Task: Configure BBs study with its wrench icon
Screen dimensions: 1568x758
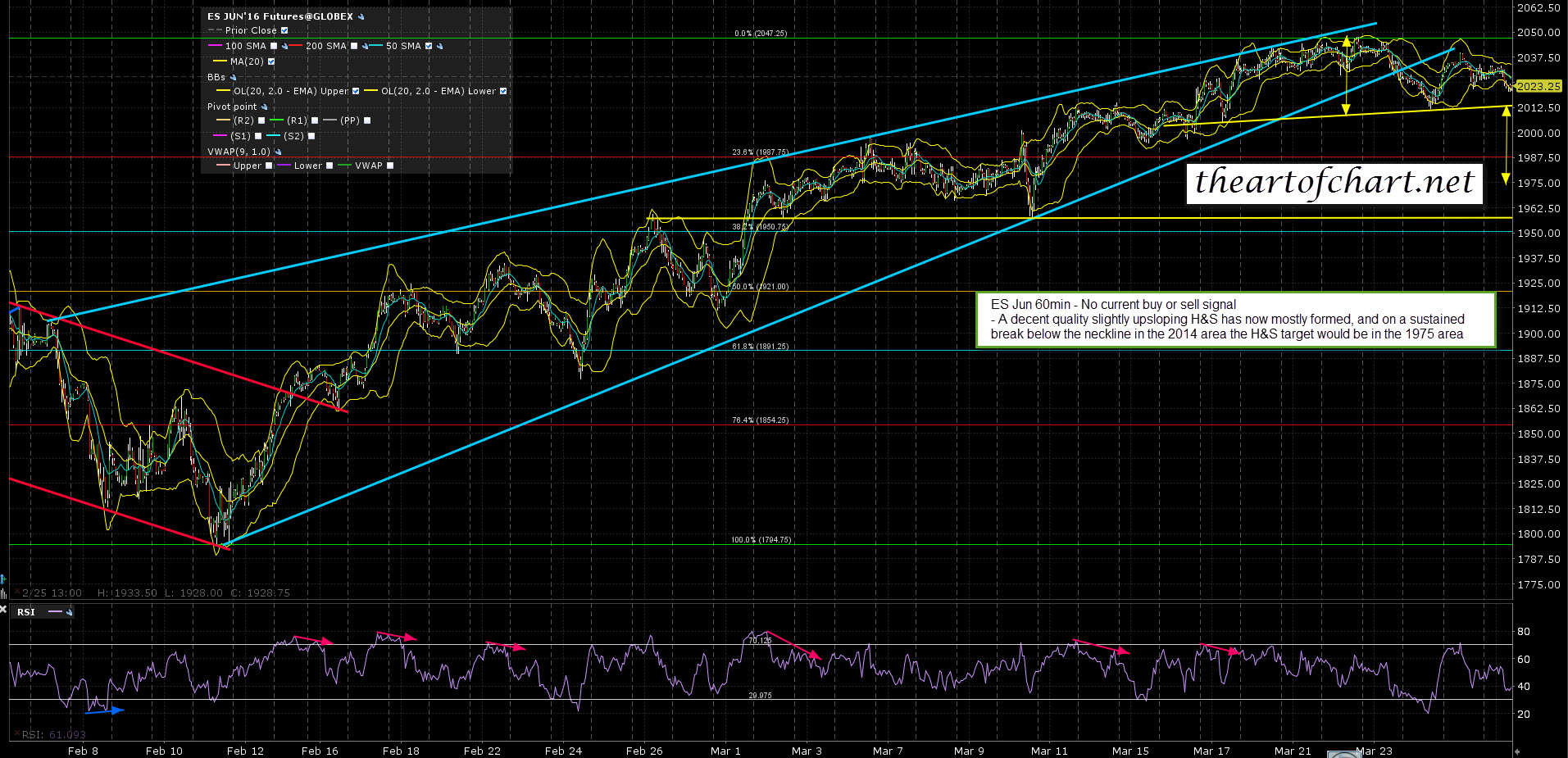Action: tap(233, 78)
